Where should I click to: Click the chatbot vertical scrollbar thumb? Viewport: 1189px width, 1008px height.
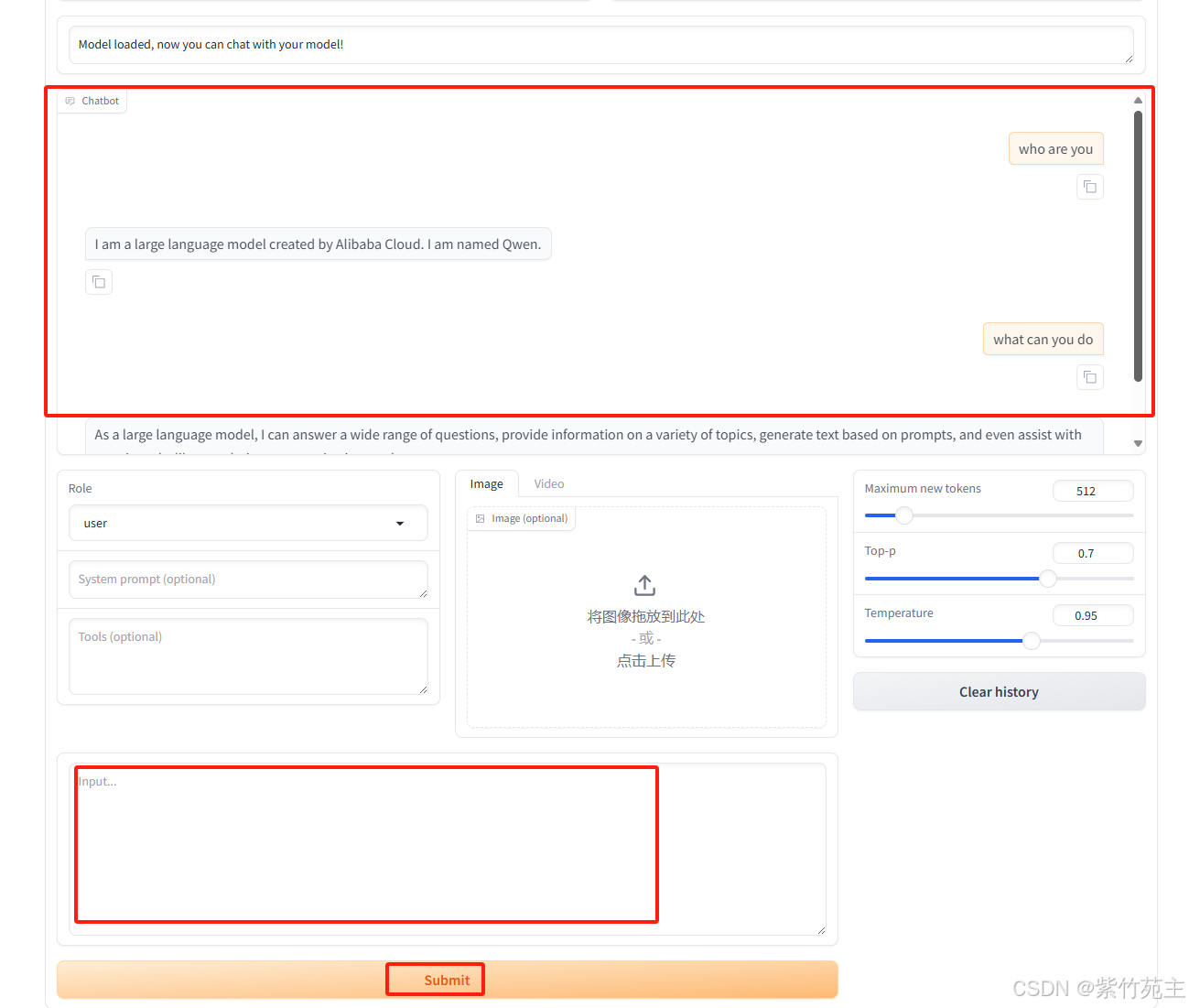1138,245
